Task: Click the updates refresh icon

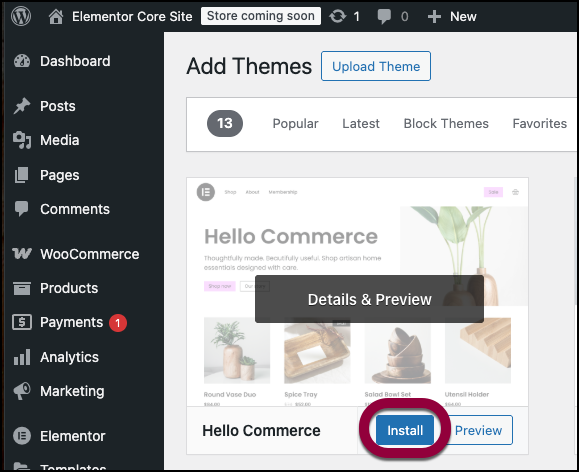Action: coord(338,16)
